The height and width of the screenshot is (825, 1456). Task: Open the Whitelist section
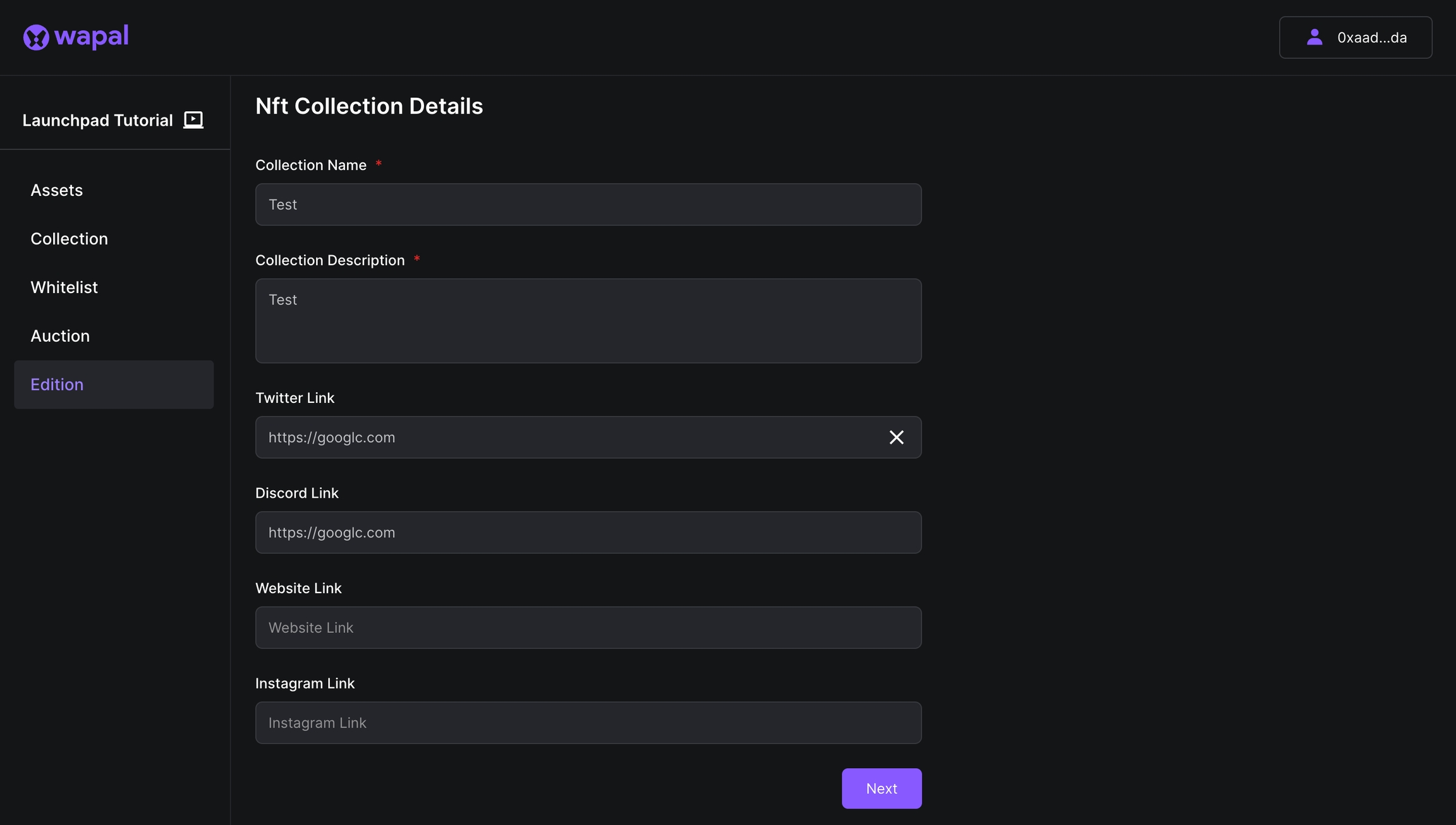click(x=64, y=287)
